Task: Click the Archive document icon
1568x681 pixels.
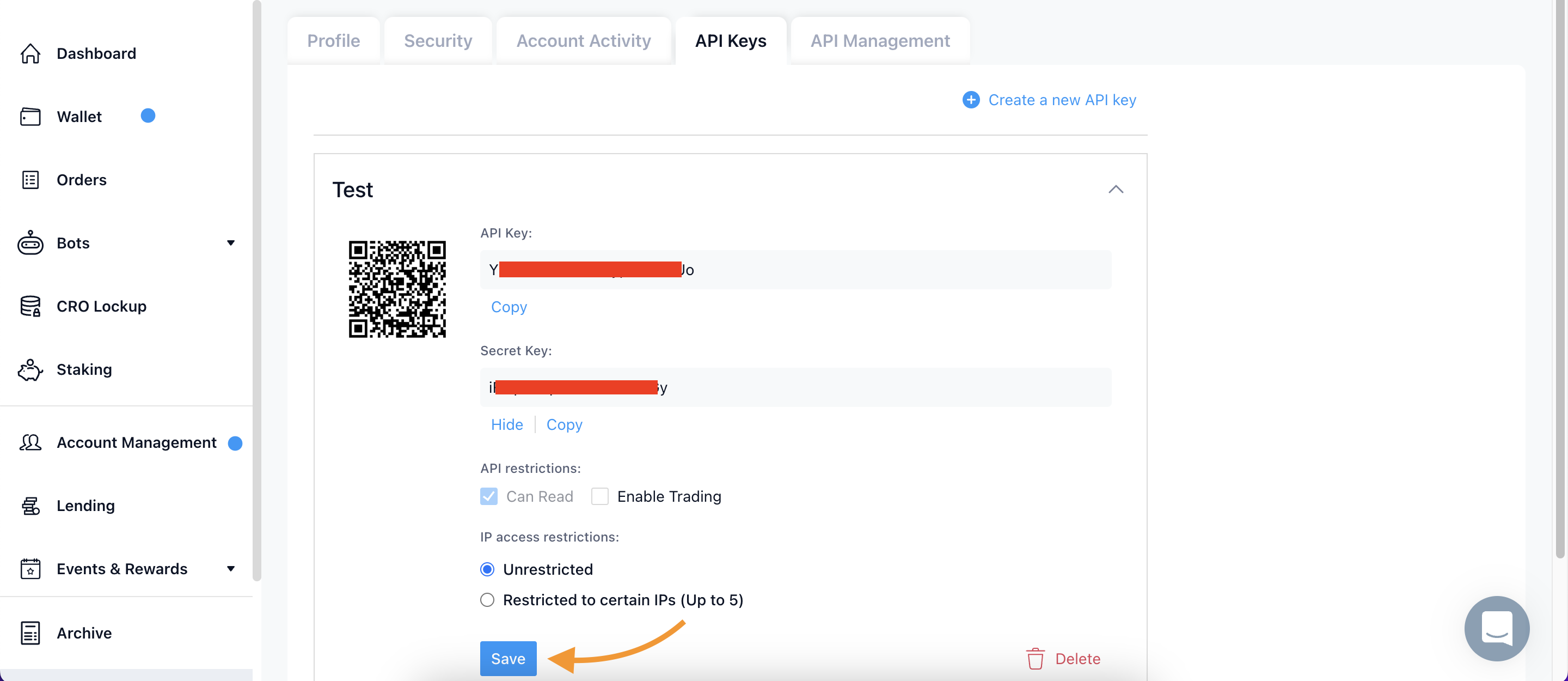Action: 30,633
